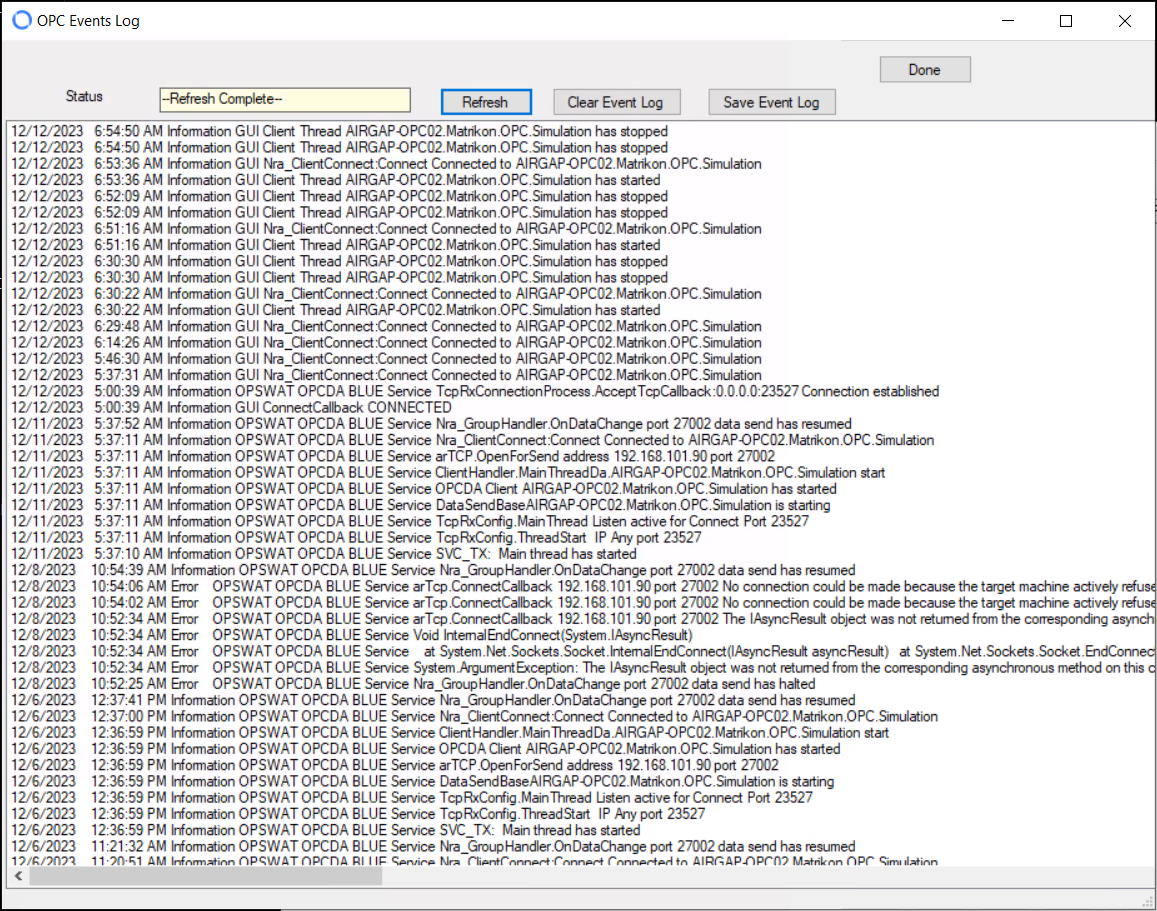This screenshot has width=1157, height=911.
Task: Select the 6:29:48 AM Nra_ClientConnect entry
Action: [387, 326]
